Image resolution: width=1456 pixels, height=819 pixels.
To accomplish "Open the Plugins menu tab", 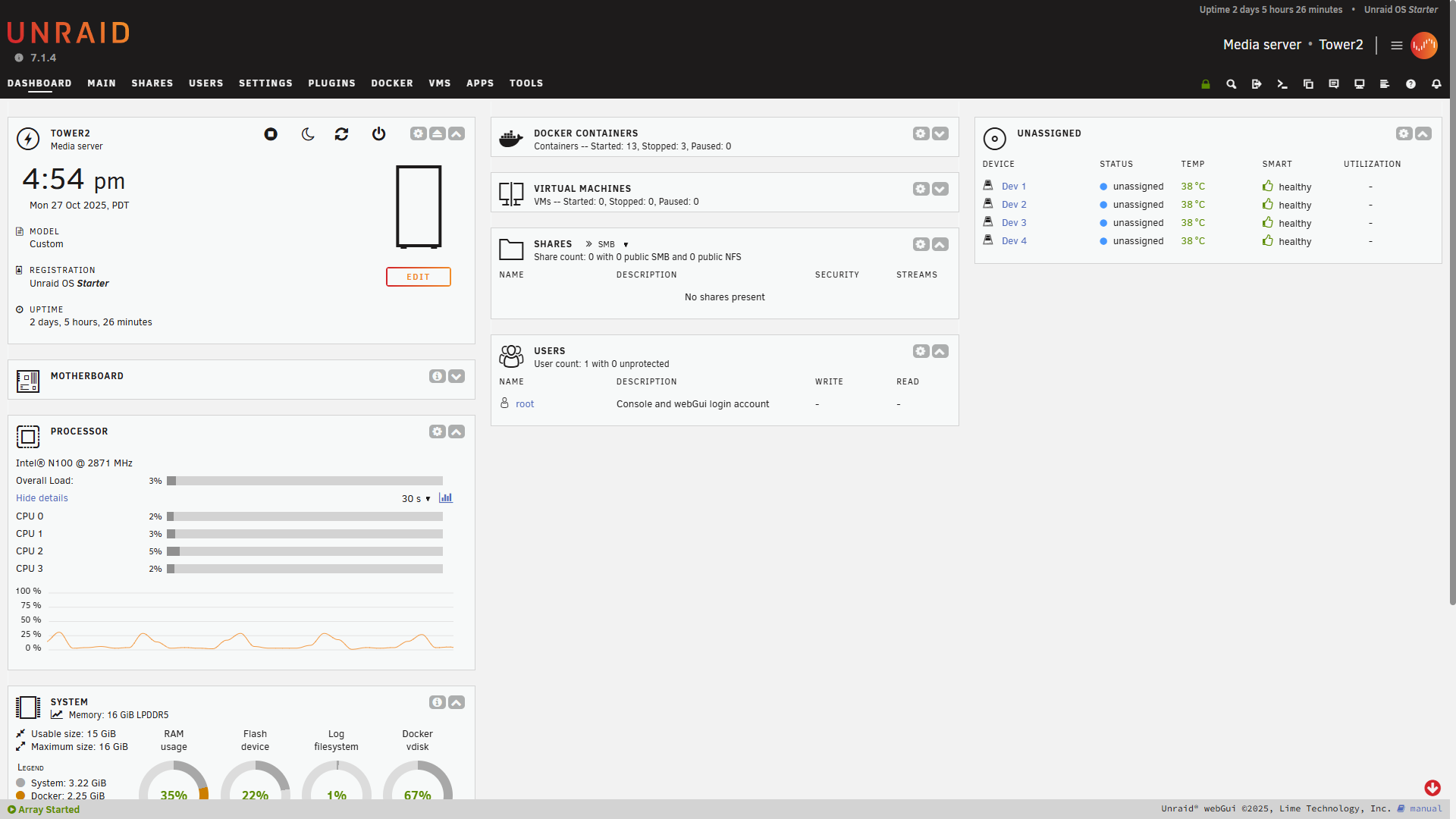I will pyautogui.click(x=331, y=83).
